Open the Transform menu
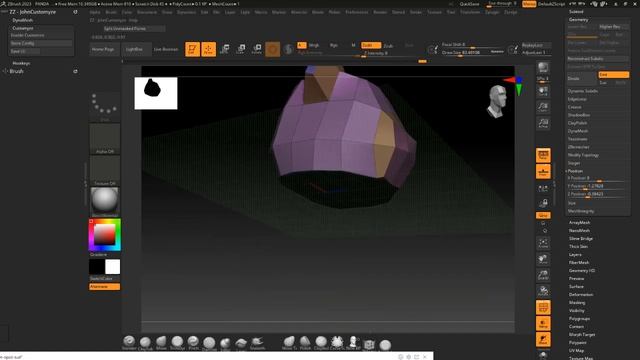The width and height of the screenshot is (640, 360). [x=470, y=12]
